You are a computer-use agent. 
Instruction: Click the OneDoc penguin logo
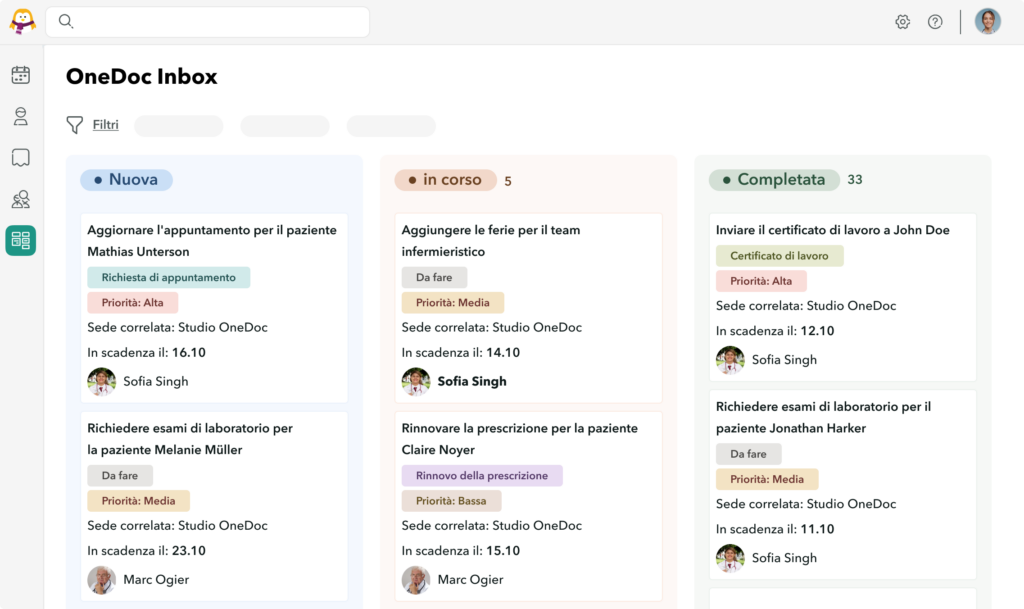20,20
